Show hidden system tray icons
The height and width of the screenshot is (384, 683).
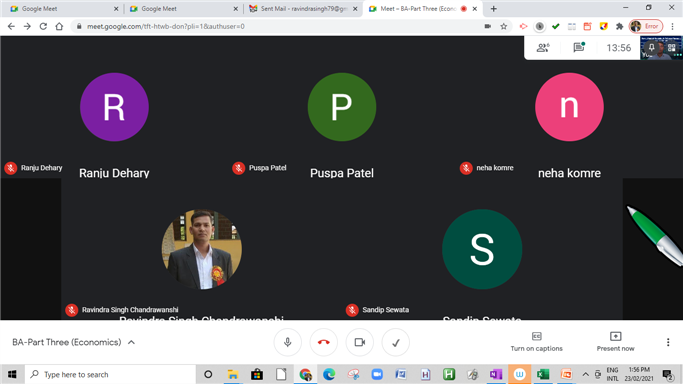585,374
